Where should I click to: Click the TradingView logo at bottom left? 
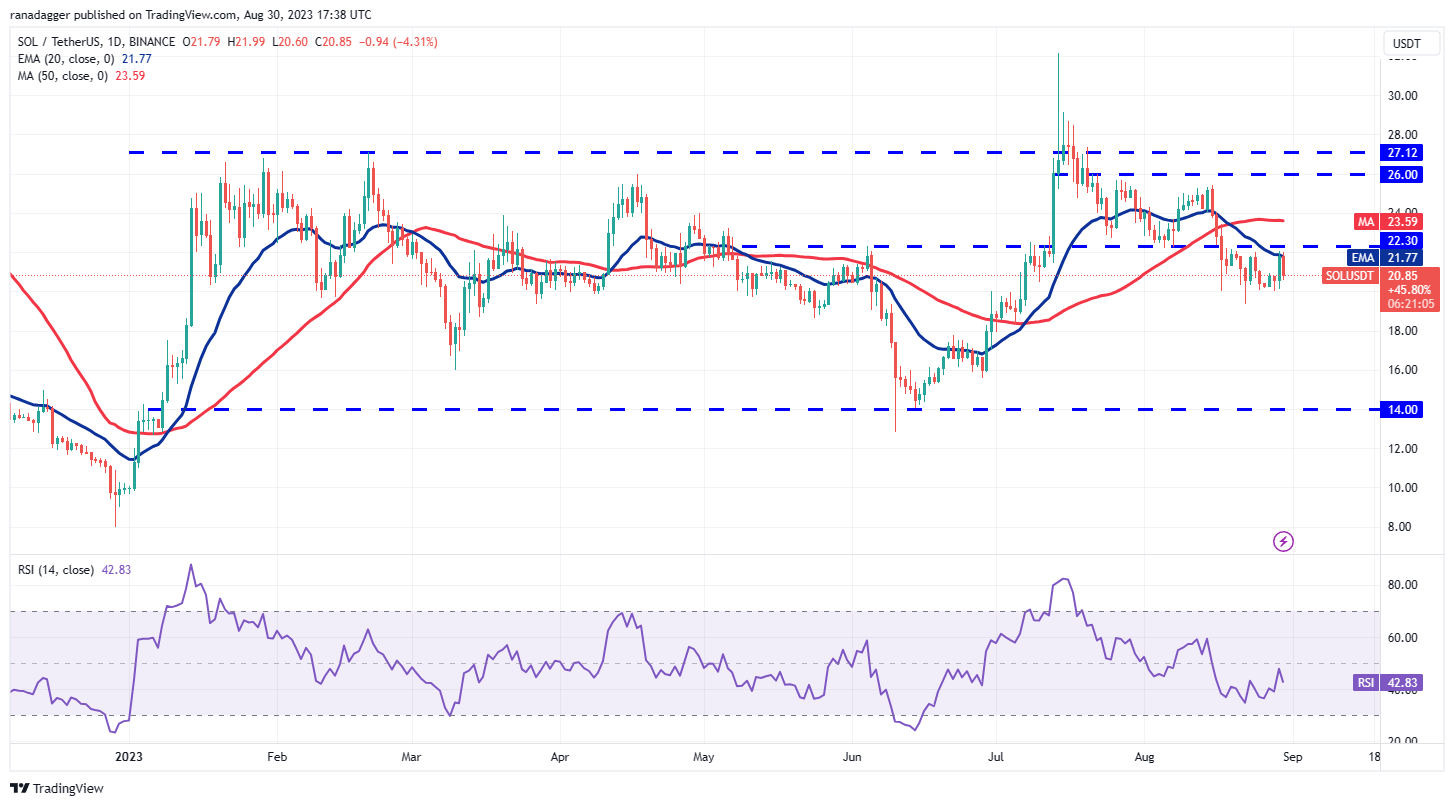57,788
